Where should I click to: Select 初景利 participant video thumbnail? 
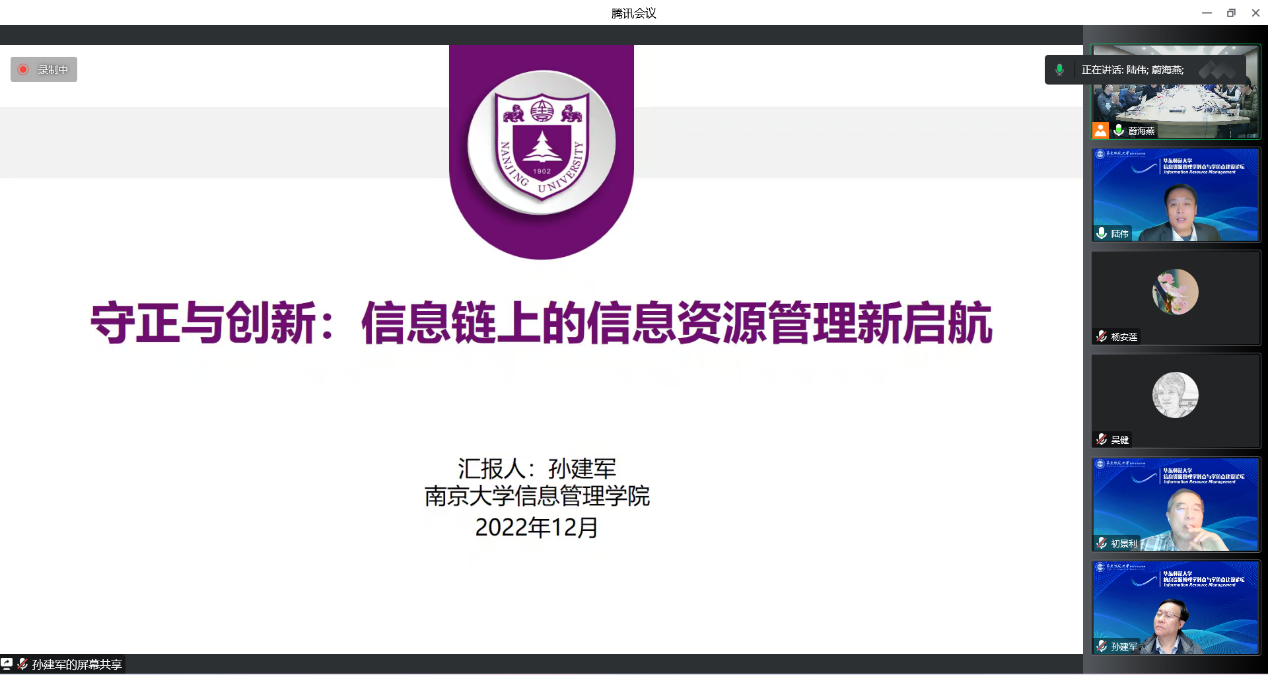click(1176, 504)
